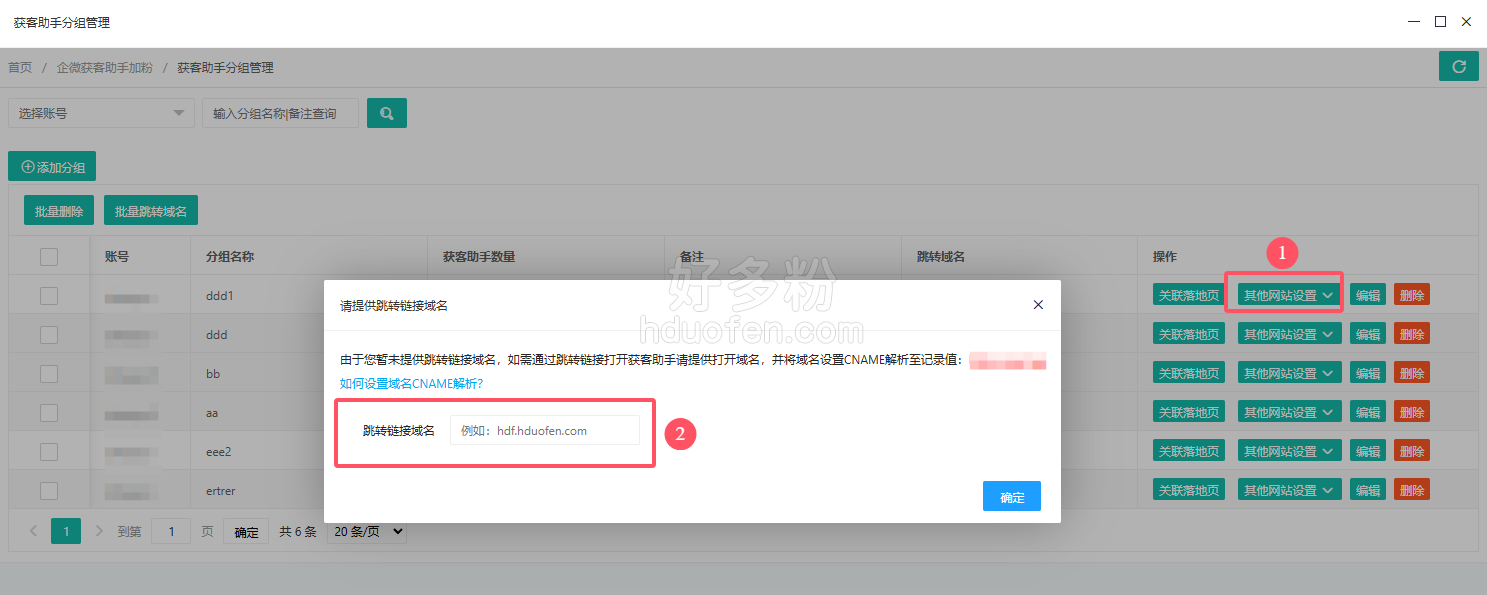The height and width of the screenshot is (595, 1487).
Task: Click the magnifier search icon button
Action: pos(387,113)
